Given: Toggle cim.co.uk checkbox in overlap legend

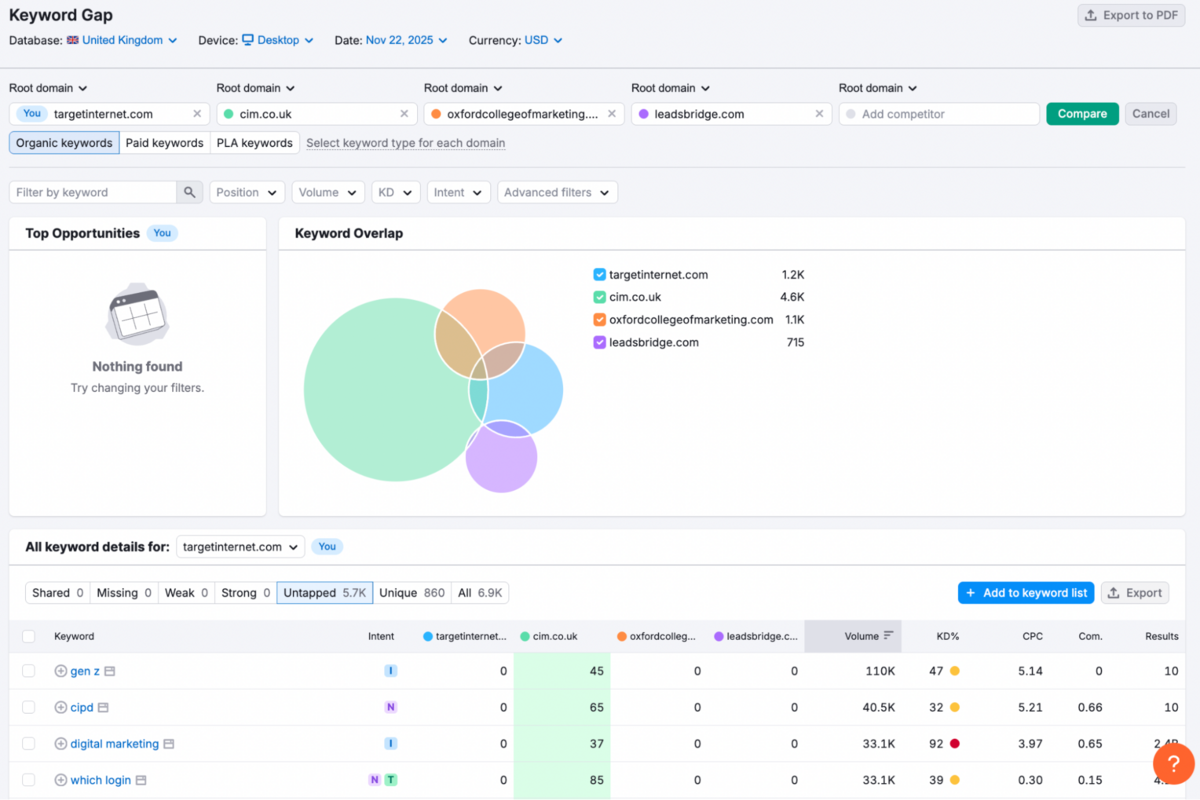Looking at the screenshot, I should 599,297.
